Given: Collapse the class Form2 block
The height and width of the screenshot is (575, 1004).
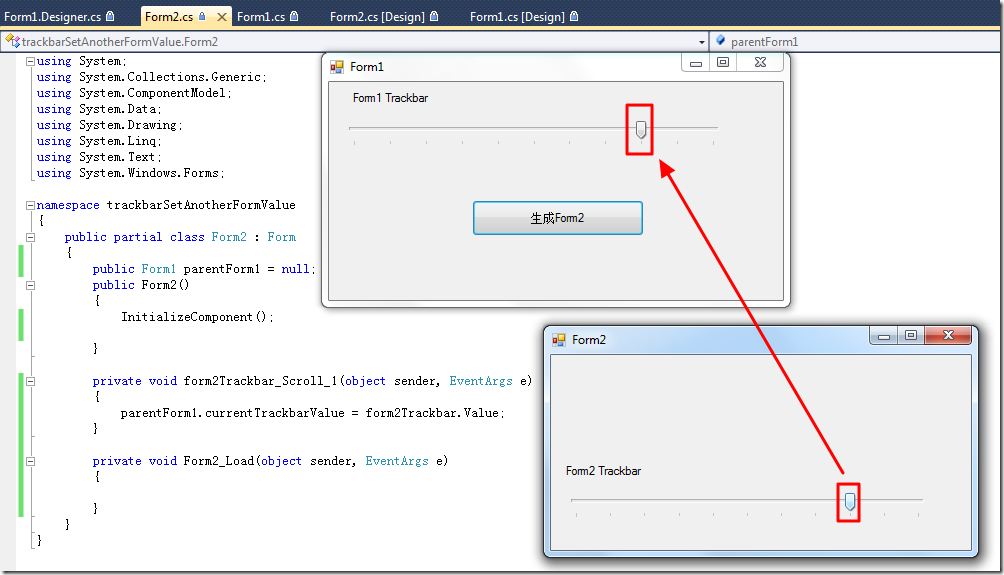Looking at the screenshot, I should click(x=30, y=238).
